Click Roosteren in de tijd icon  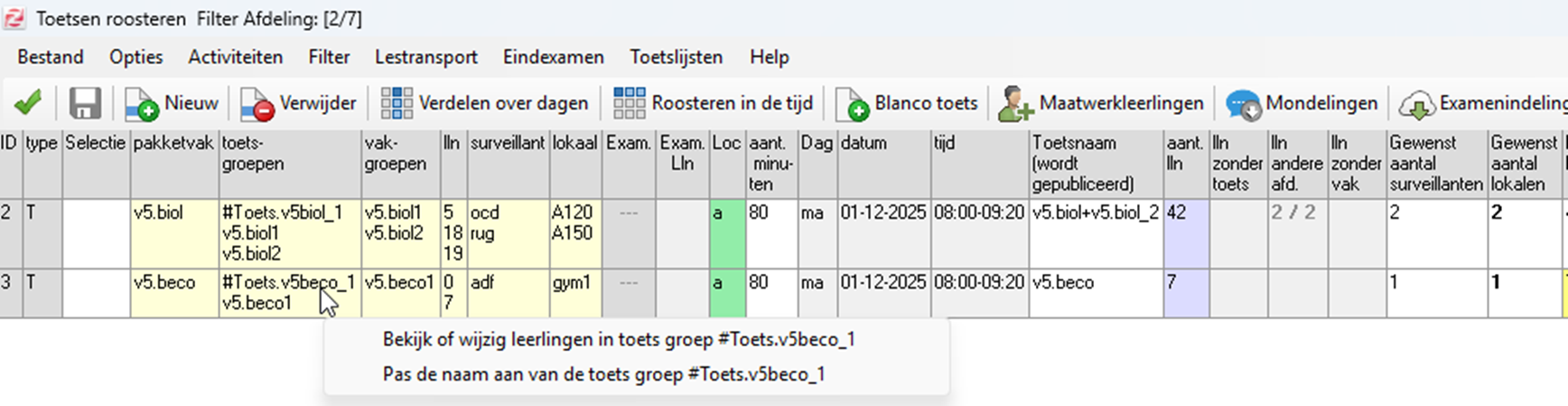pos(630,104)
